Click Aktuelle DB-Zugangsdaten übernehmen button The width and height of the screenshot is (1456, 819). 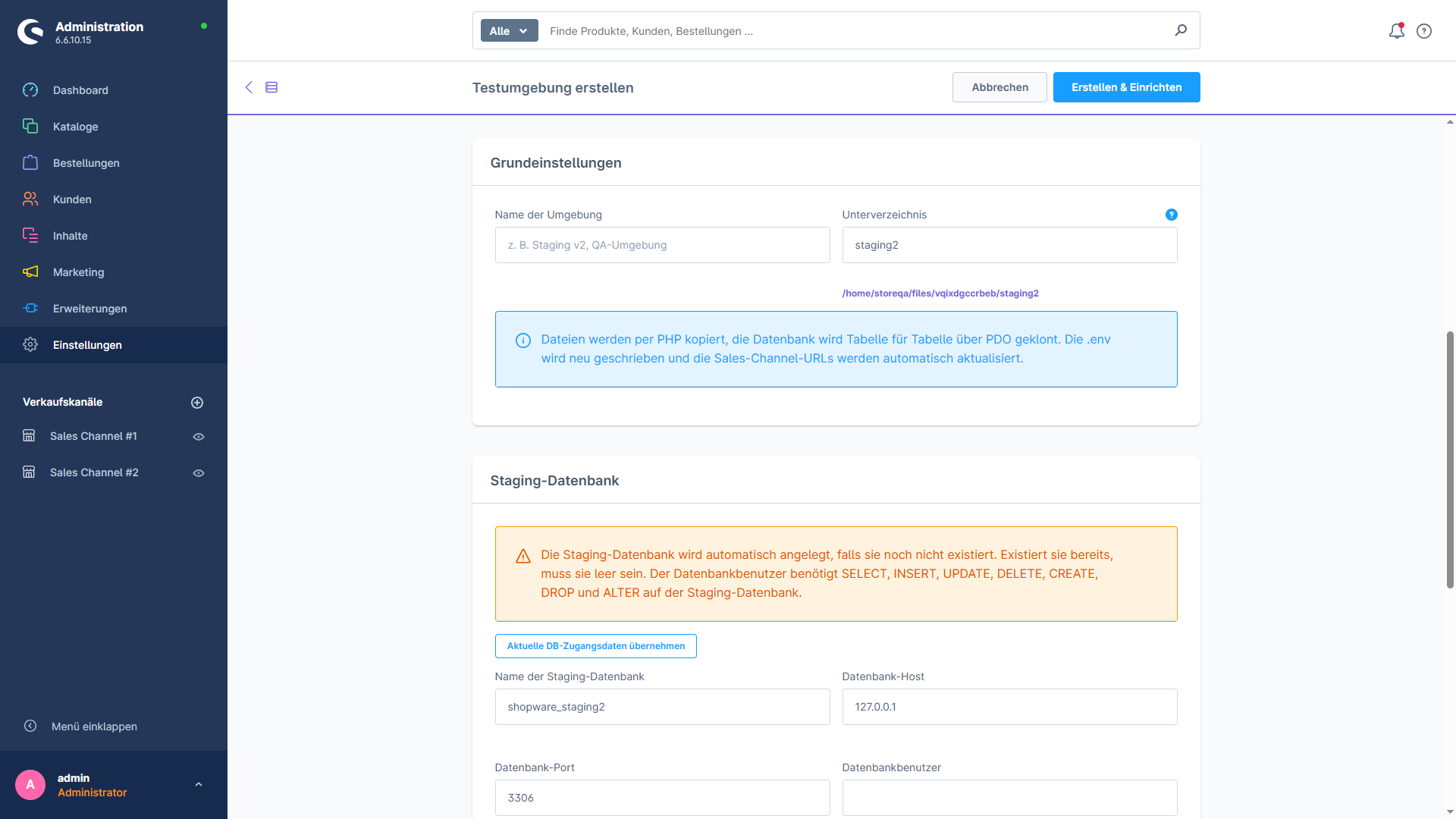[595, 646]
